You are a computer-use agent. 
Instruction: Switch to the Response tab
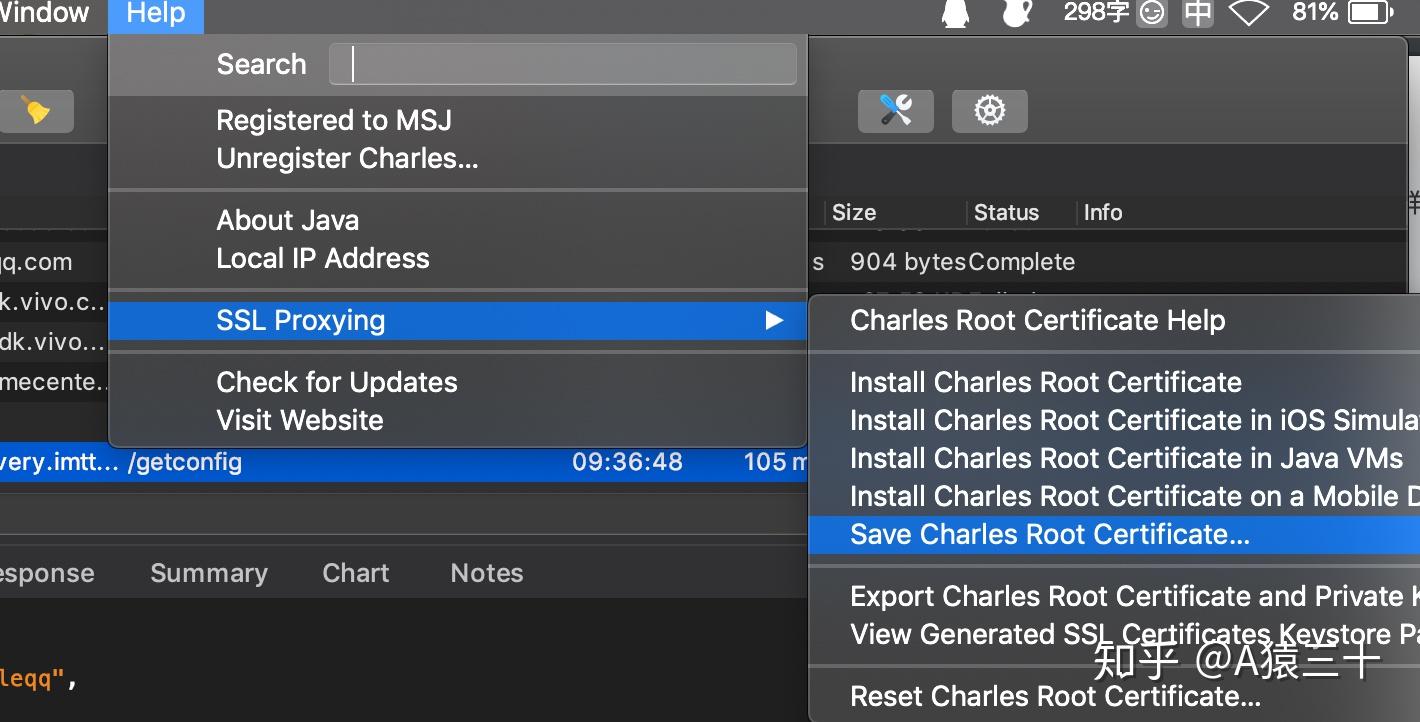point(47,573)
